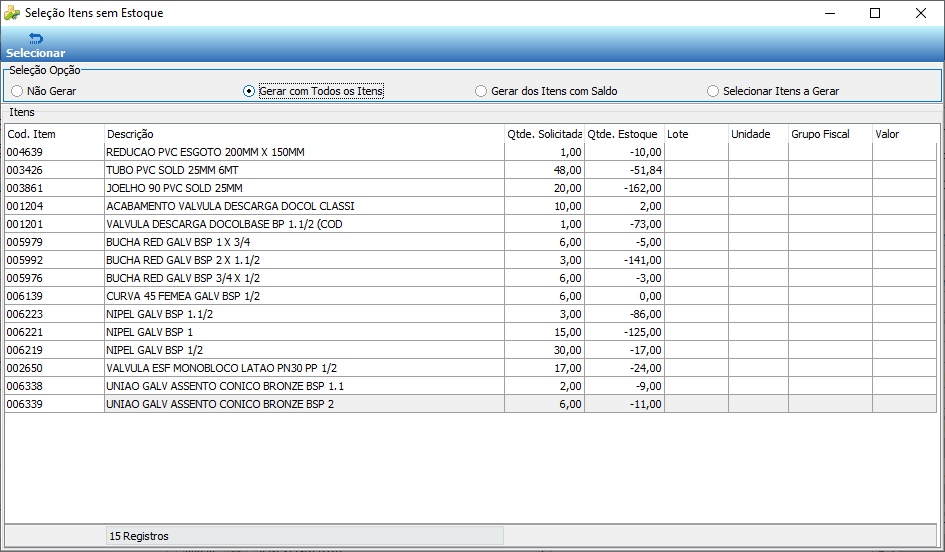Minimize the Seleção Itens sem Estoque window
Viewport: 945px width, 552px height.
830,13
